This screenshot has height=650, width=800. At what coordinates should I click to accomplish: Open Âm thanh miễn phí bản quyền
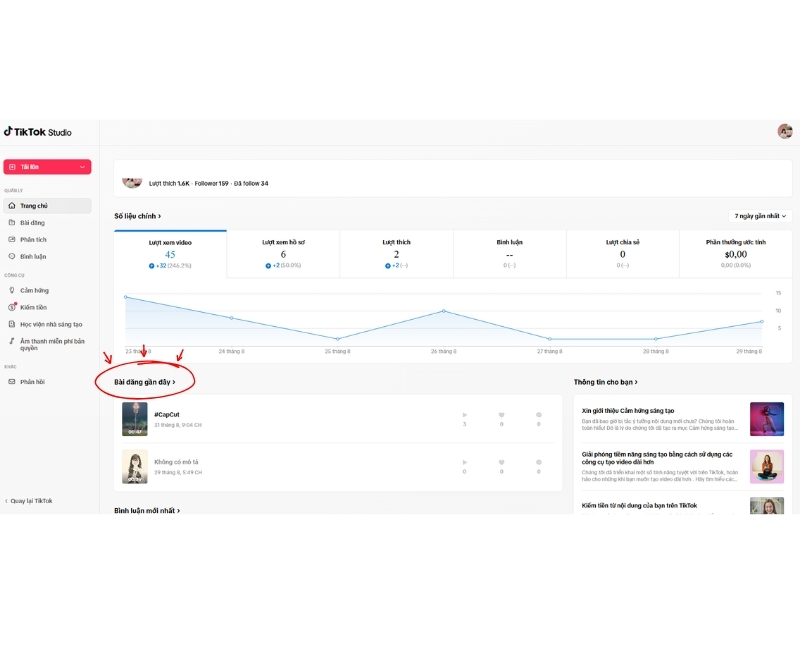(x=52, y=344)
